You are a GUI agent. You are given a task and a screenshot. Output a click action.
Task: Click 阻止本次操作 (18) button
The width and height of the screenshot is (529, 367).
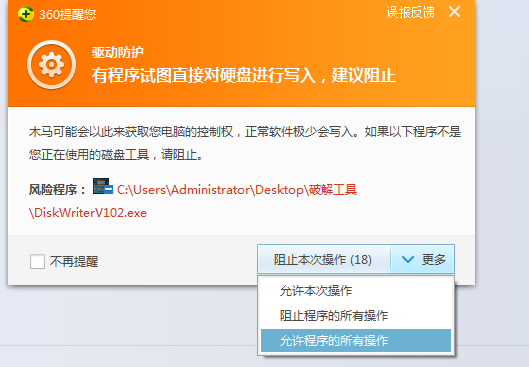coord(324,259)
